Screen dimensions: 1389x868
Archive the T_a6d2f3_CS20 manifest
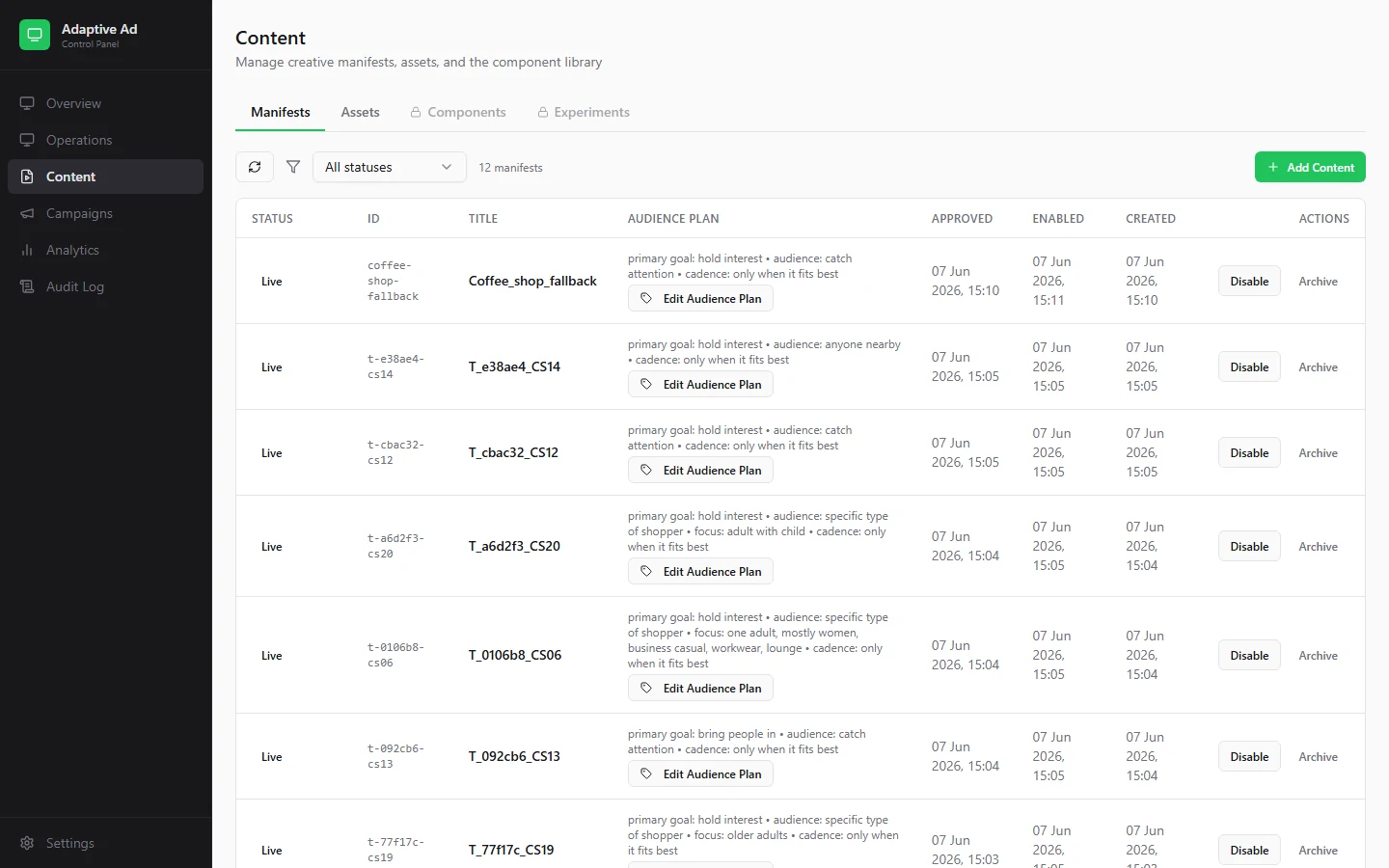point(1318,546)
